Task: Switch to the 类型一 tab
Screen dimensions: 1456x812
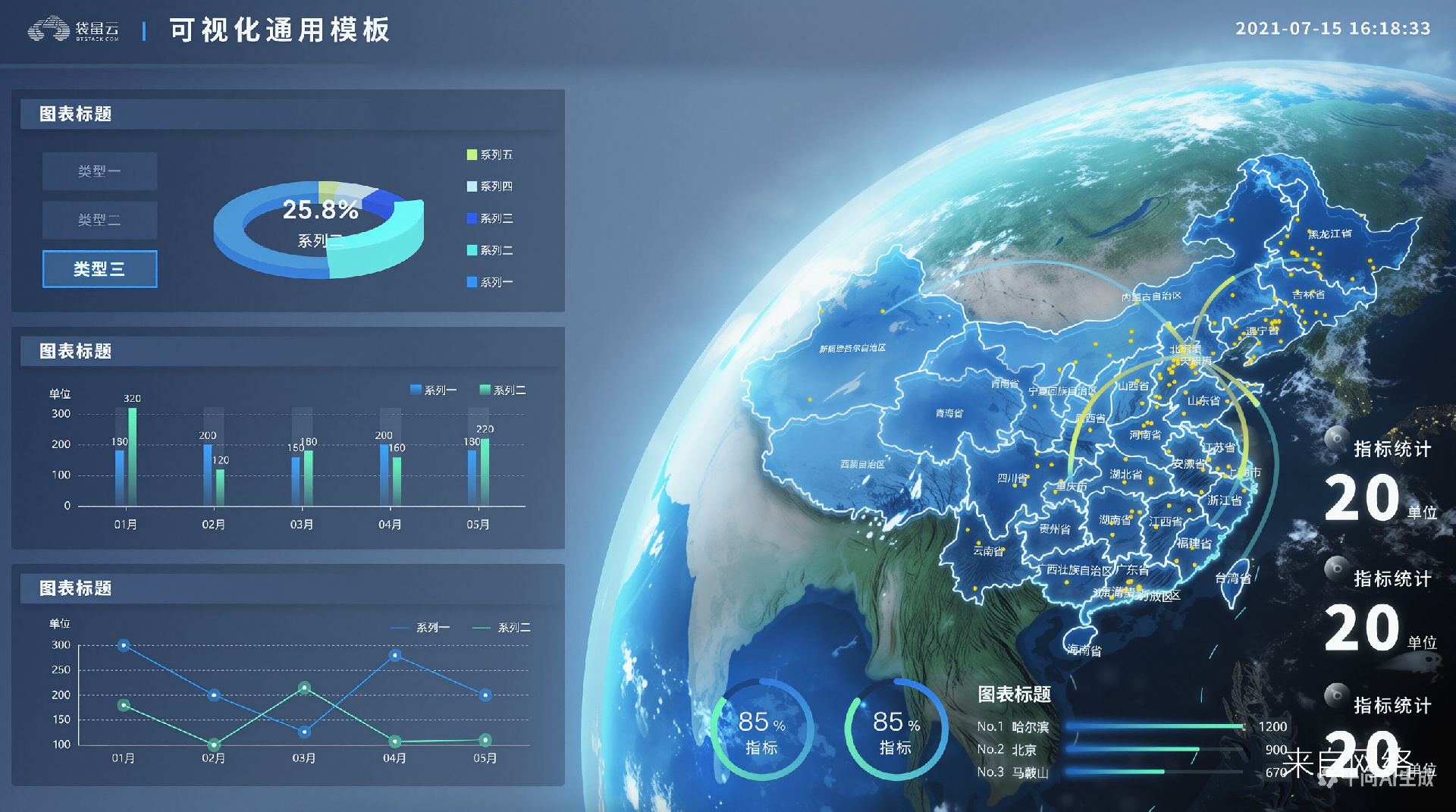Action: point(99,171)
